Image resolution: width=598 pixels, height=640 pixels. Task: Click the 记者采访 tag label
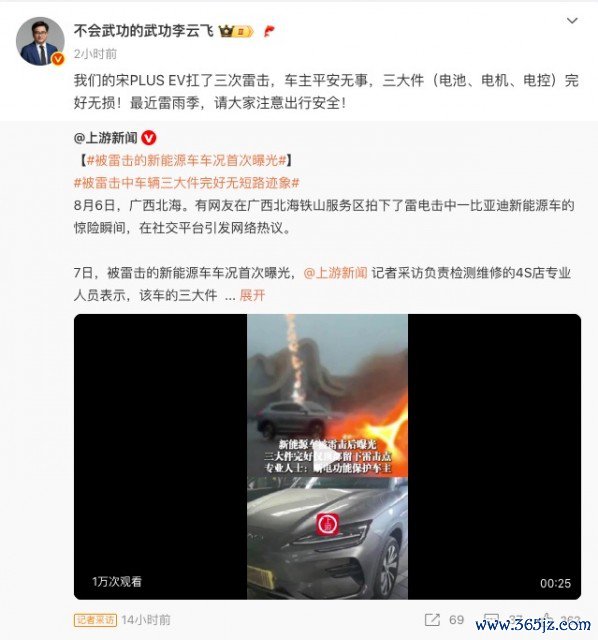[96, 620]
